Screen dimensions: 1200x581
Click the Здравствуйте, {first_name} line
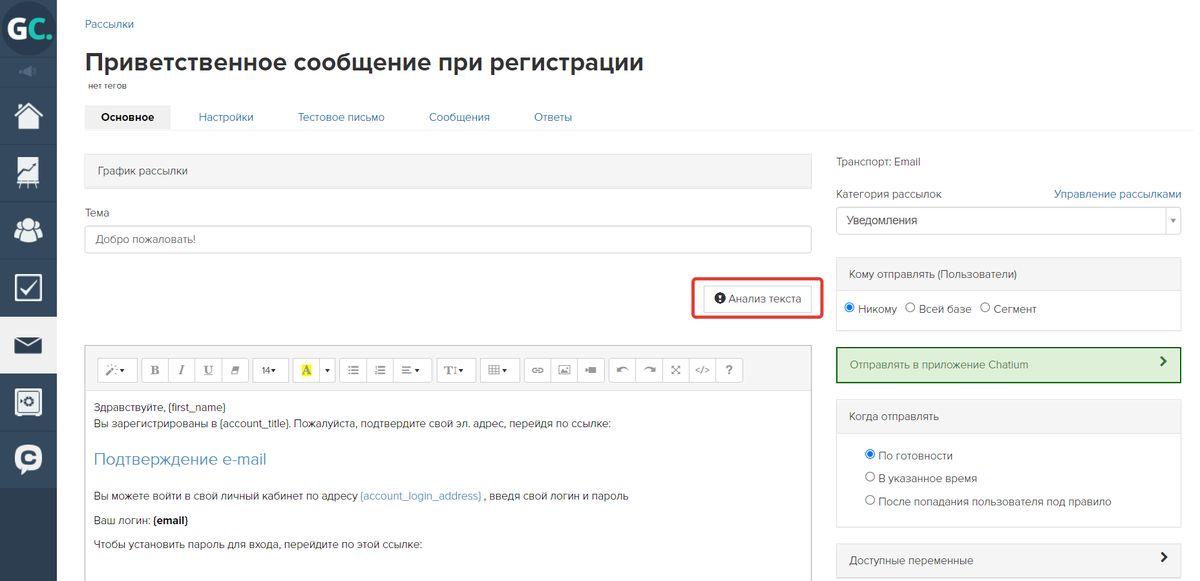160,407
